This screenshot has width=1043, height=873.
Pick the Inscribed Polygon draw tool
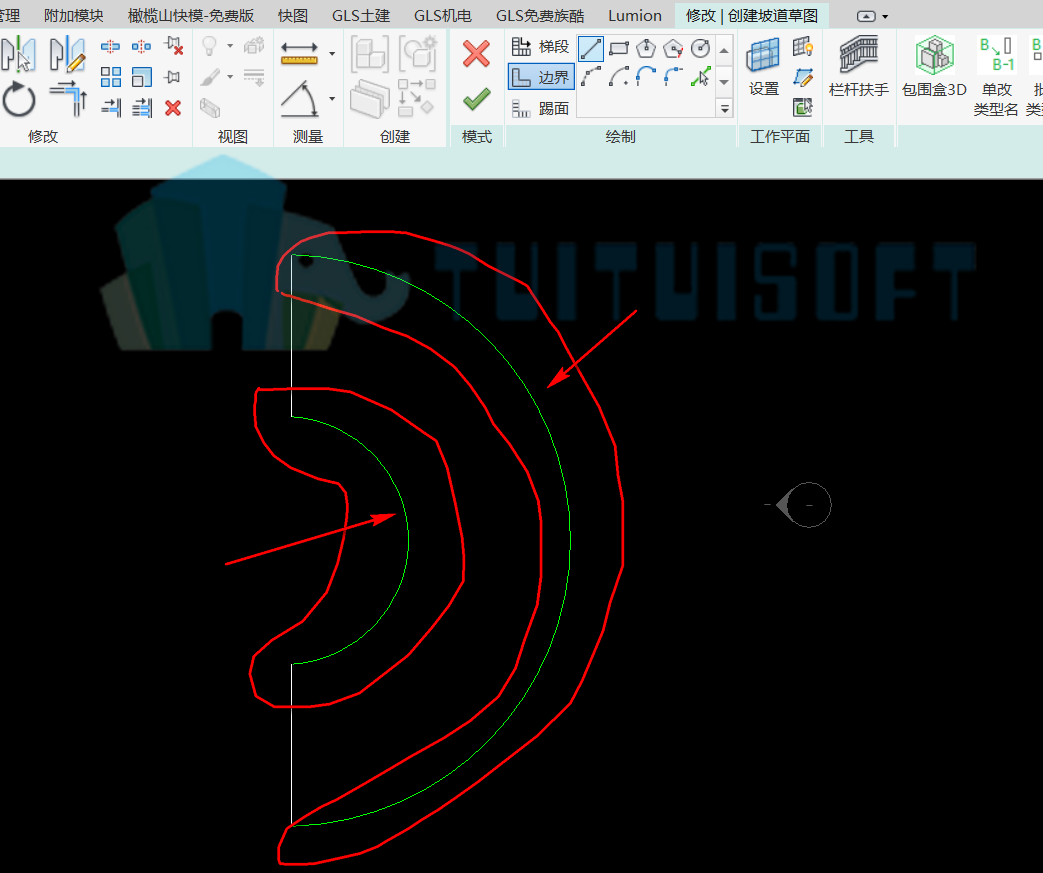pyautogui.click(x=646, y=49)
